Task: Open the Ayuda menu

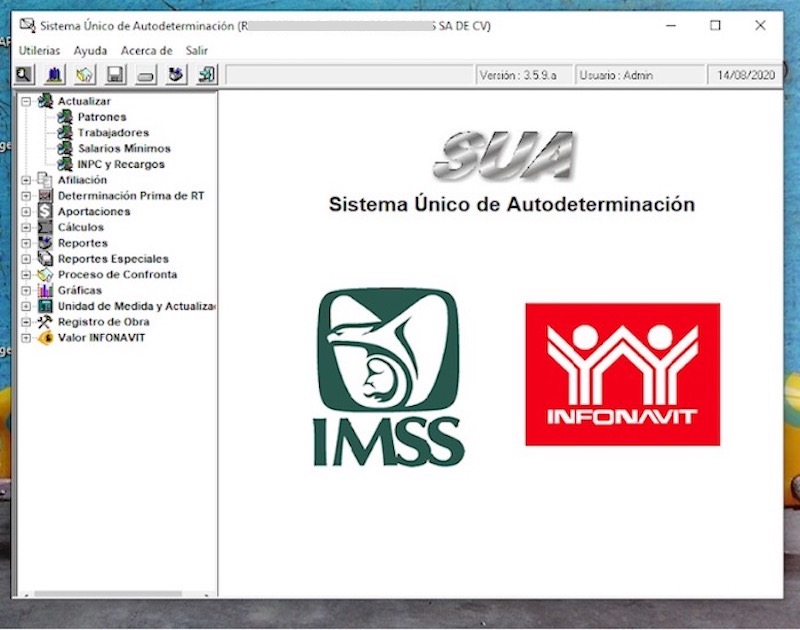Action: click(x=90, y=50)
